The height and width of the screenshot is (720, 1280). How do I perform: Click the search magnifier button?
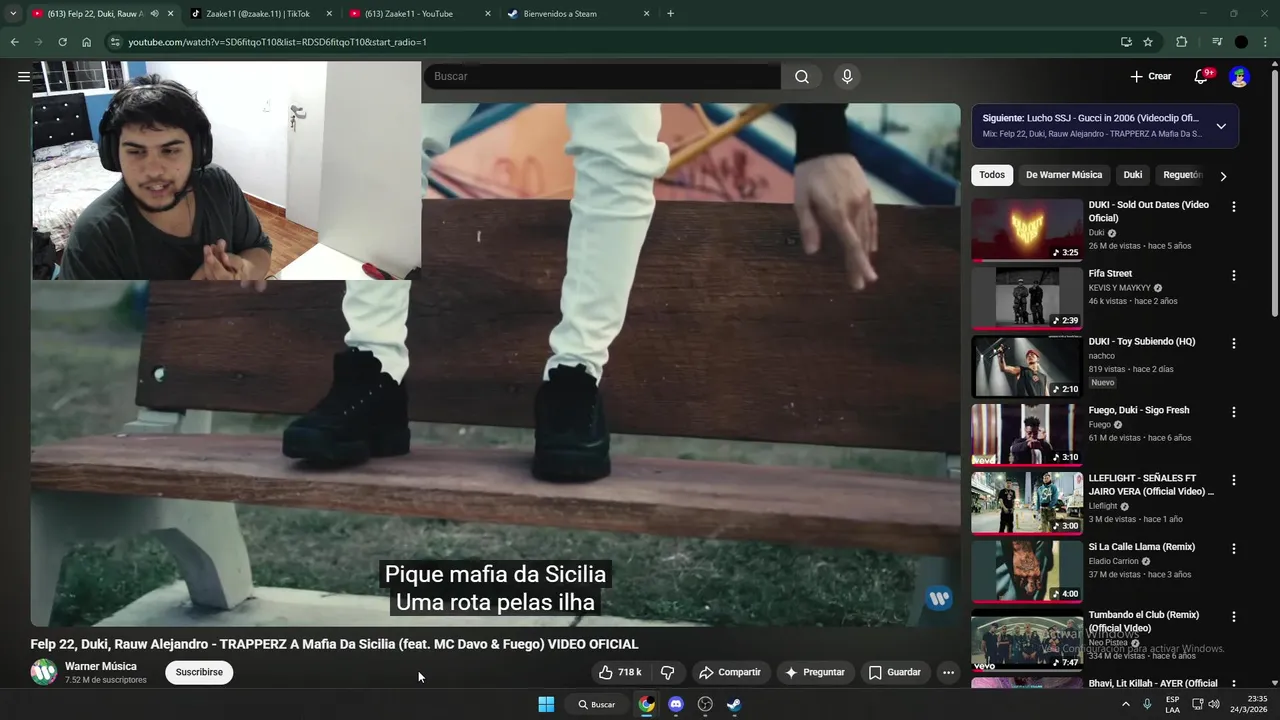click(x=802, y=76)
